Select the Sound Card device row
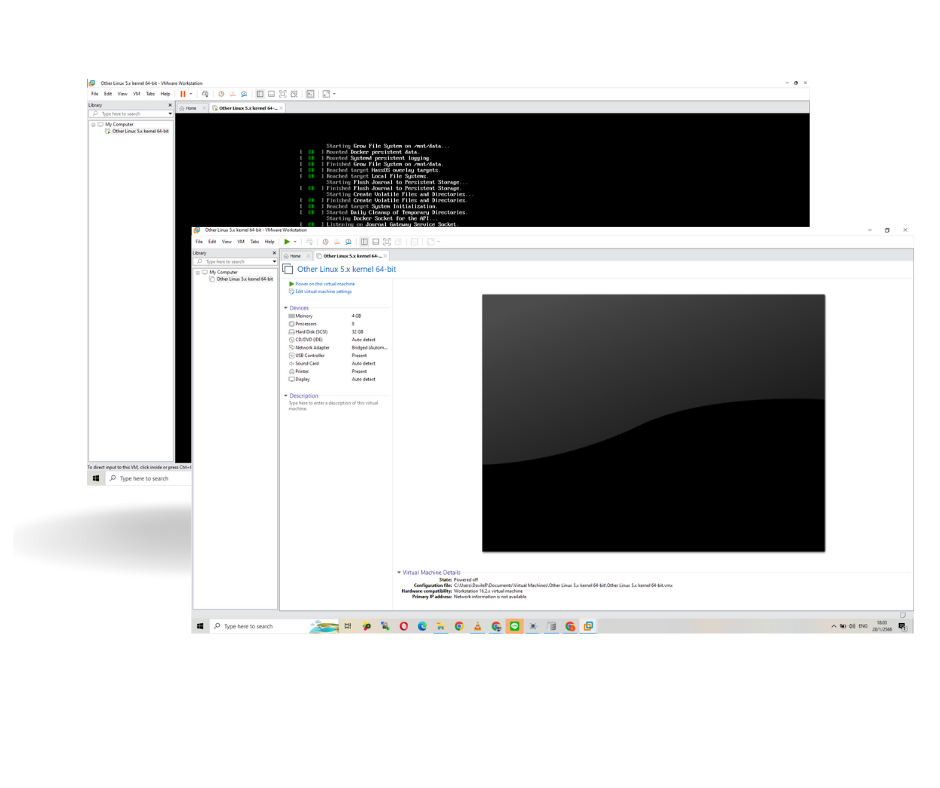The image size is (940, 788). click(339, 363)
